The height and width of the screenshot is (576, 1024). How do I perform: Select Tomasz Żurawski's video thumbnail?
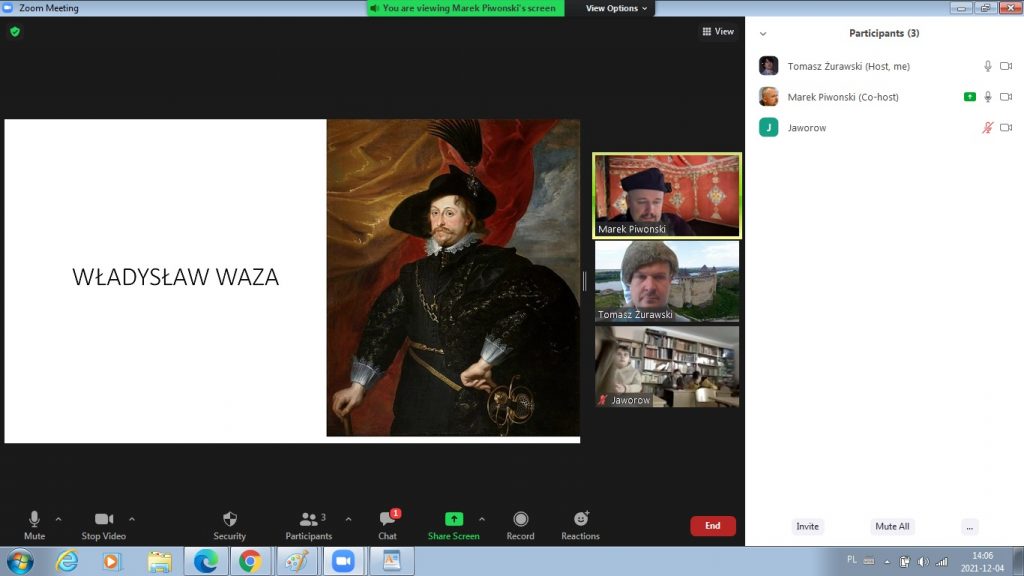(667, 281)
